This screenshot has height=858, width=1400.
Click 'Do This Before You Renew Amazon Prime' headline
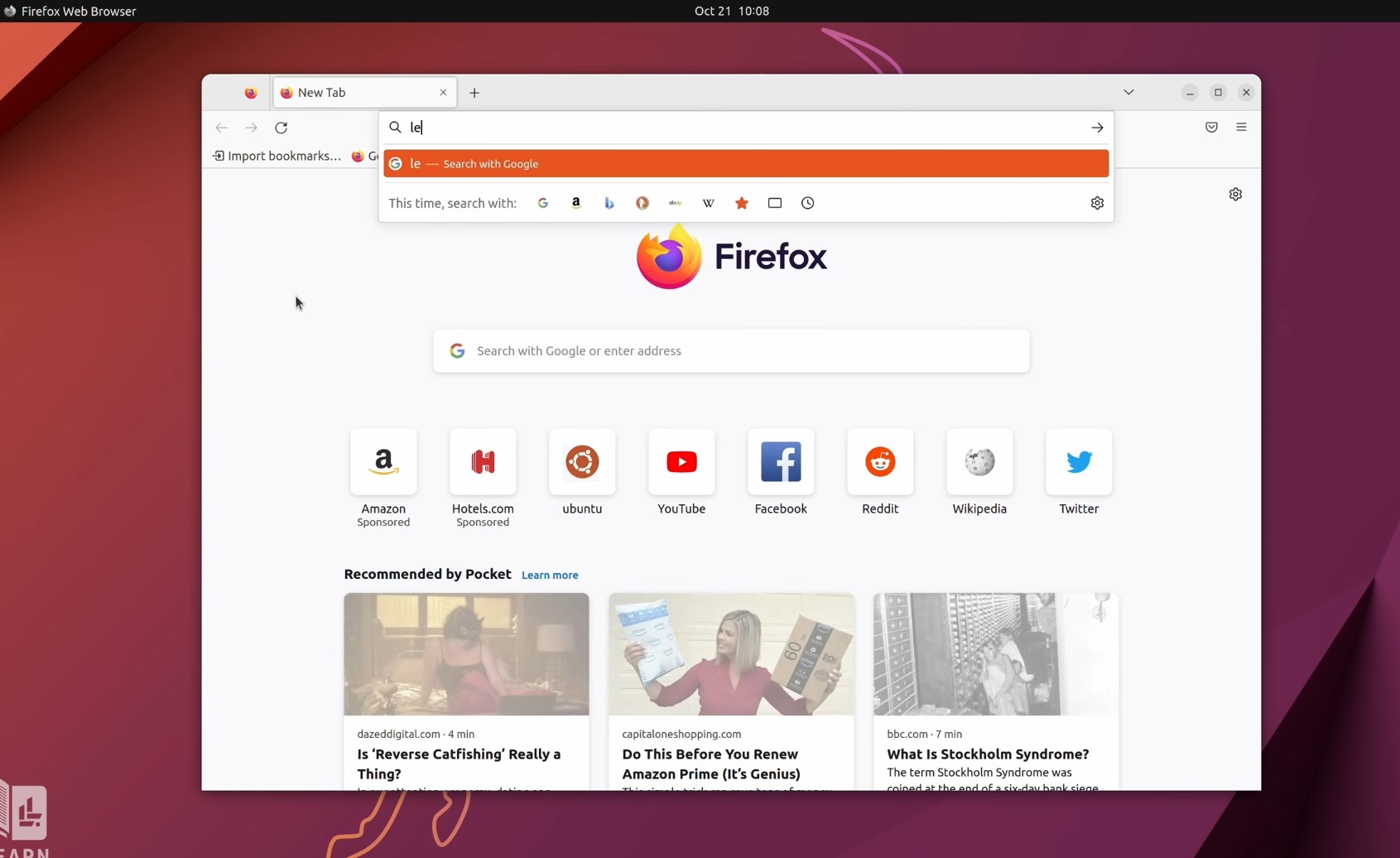click(711, 764)
